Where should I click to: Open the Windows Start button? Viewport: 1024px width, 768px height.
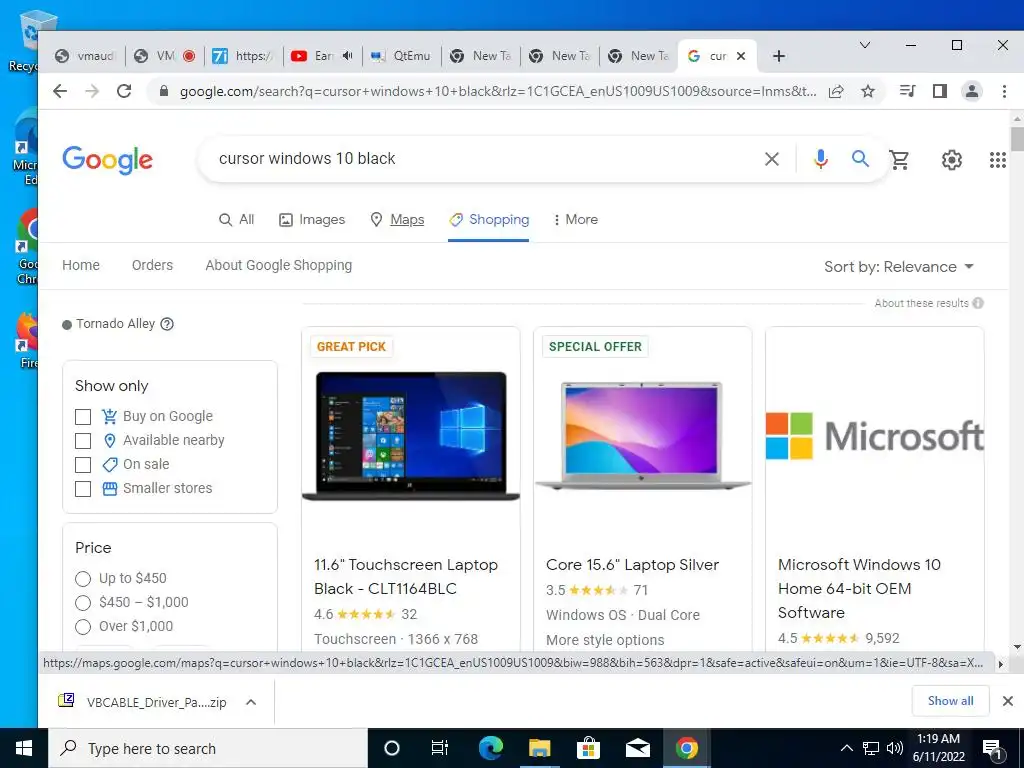click(x=24, y=748)
